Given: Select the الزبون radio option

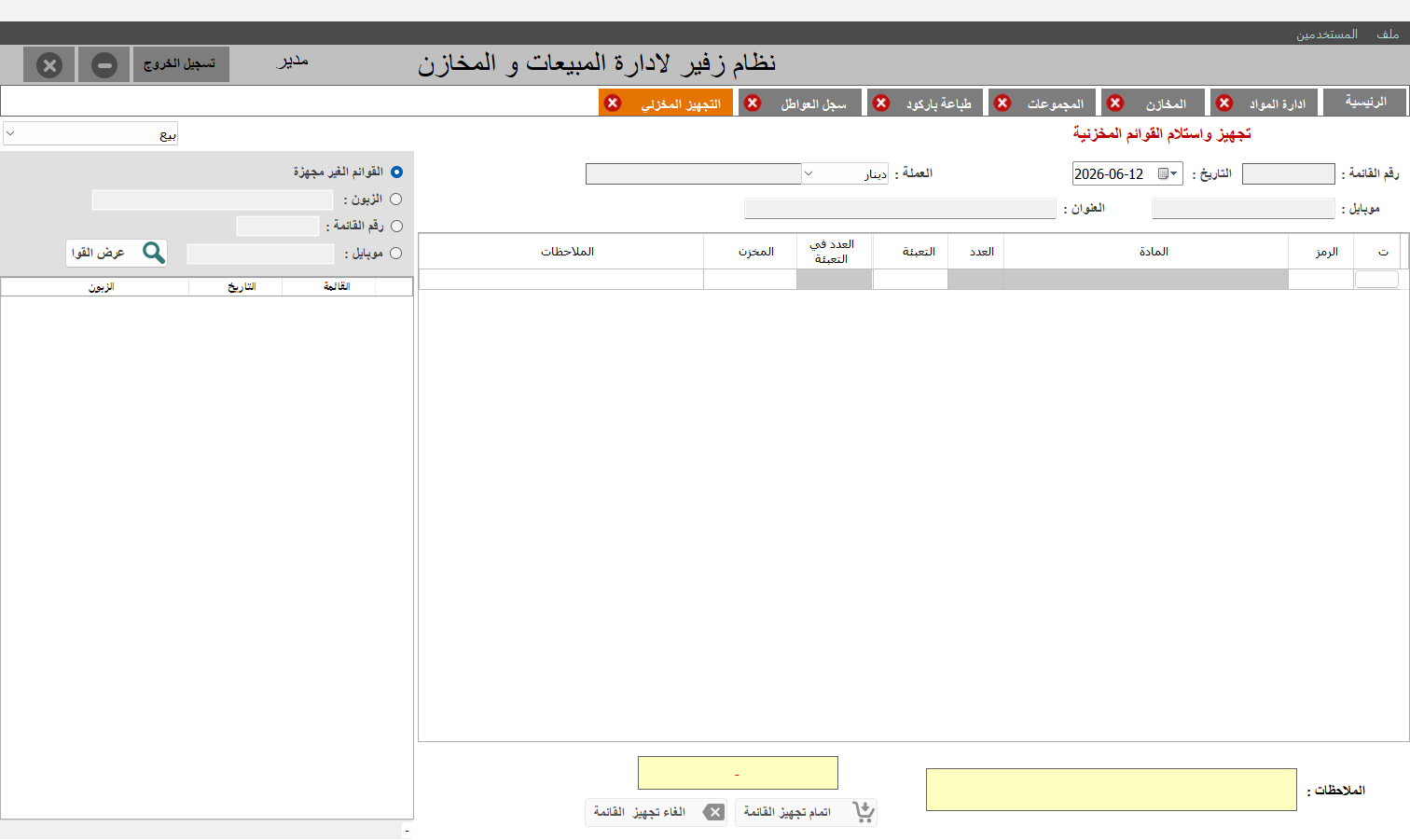Looking at the screenshot, I should click(x=396, y=199).
